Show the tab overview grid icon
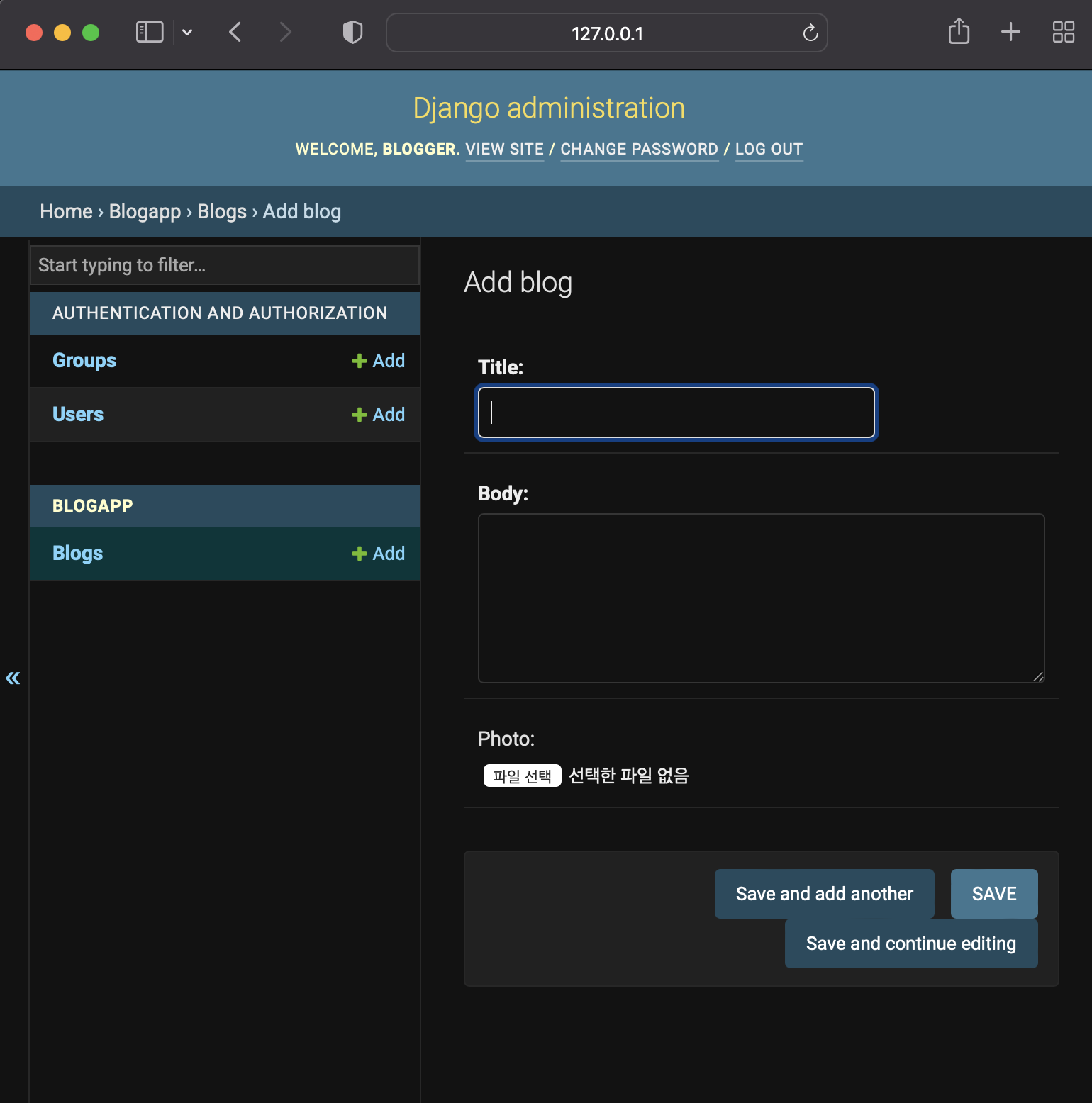 point(1063,32)
